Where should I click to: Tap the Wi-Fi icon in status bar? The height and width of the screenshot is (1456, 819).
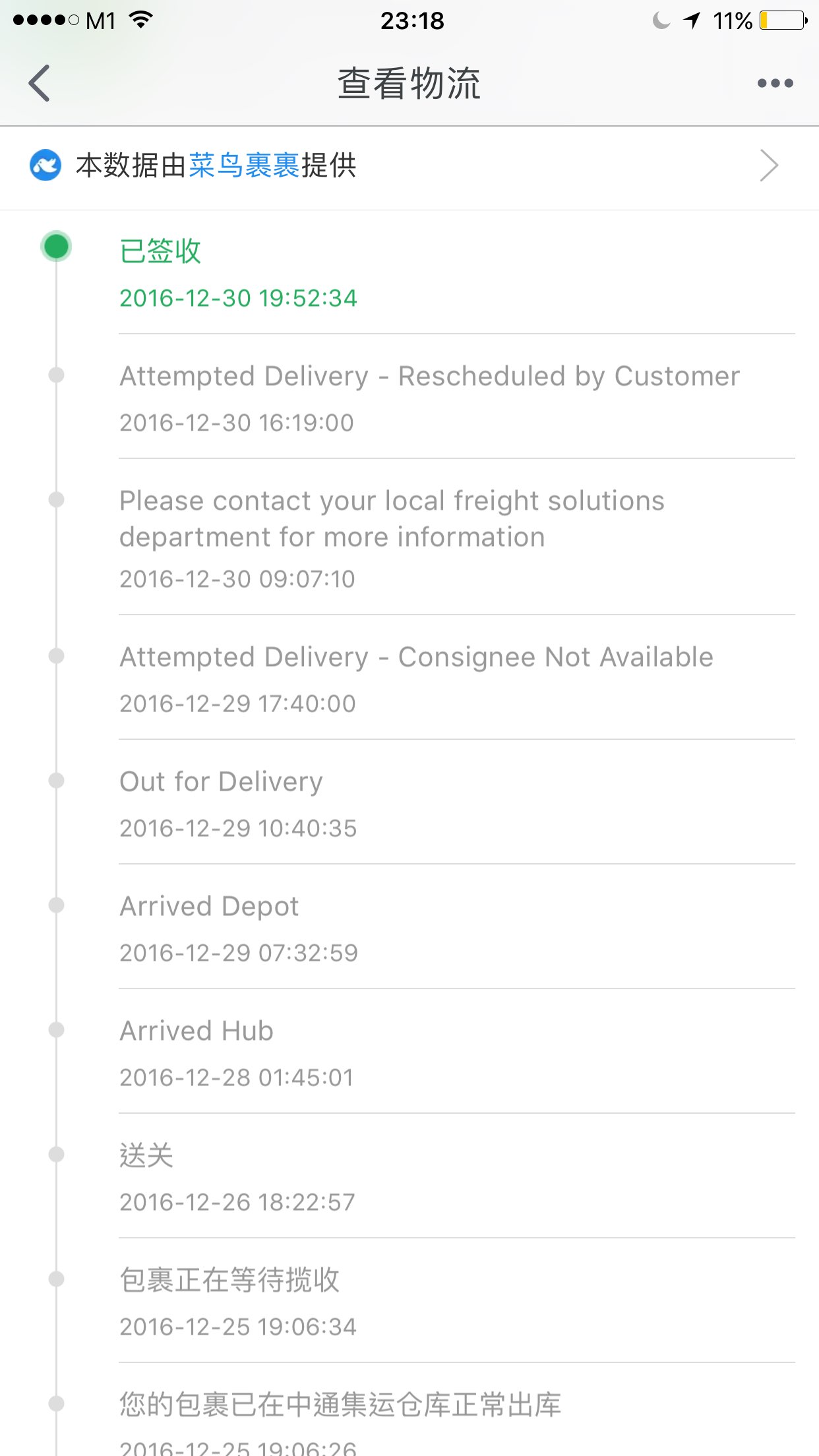[140, 20]
